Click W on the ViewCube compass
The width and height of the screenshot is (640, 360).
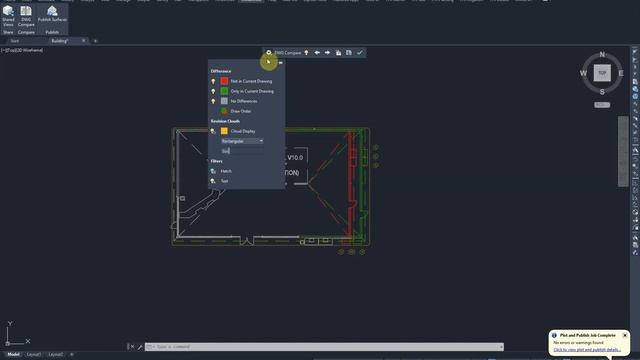point(583,73)
